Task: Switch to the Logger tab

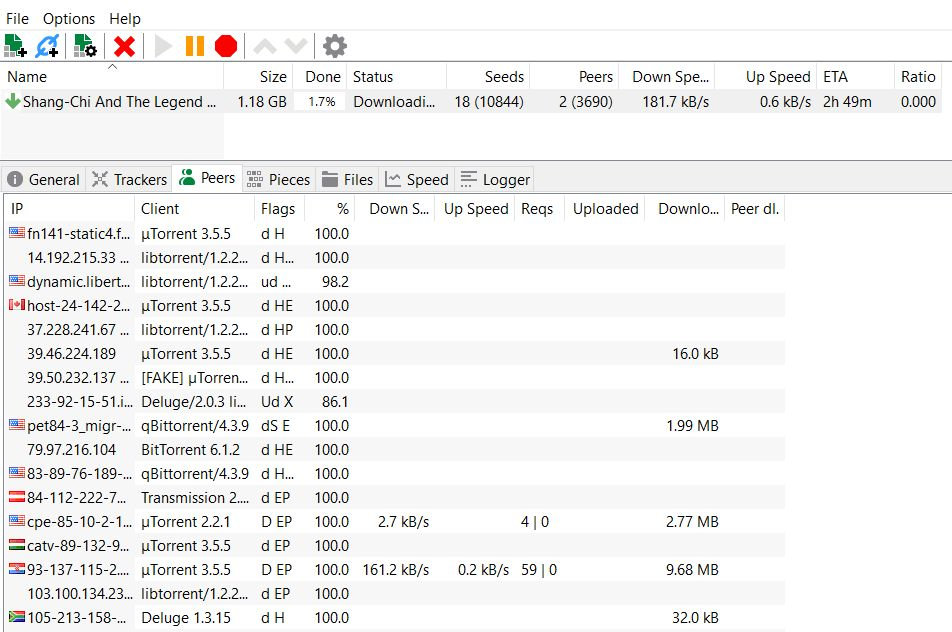Action: (495, 180)
